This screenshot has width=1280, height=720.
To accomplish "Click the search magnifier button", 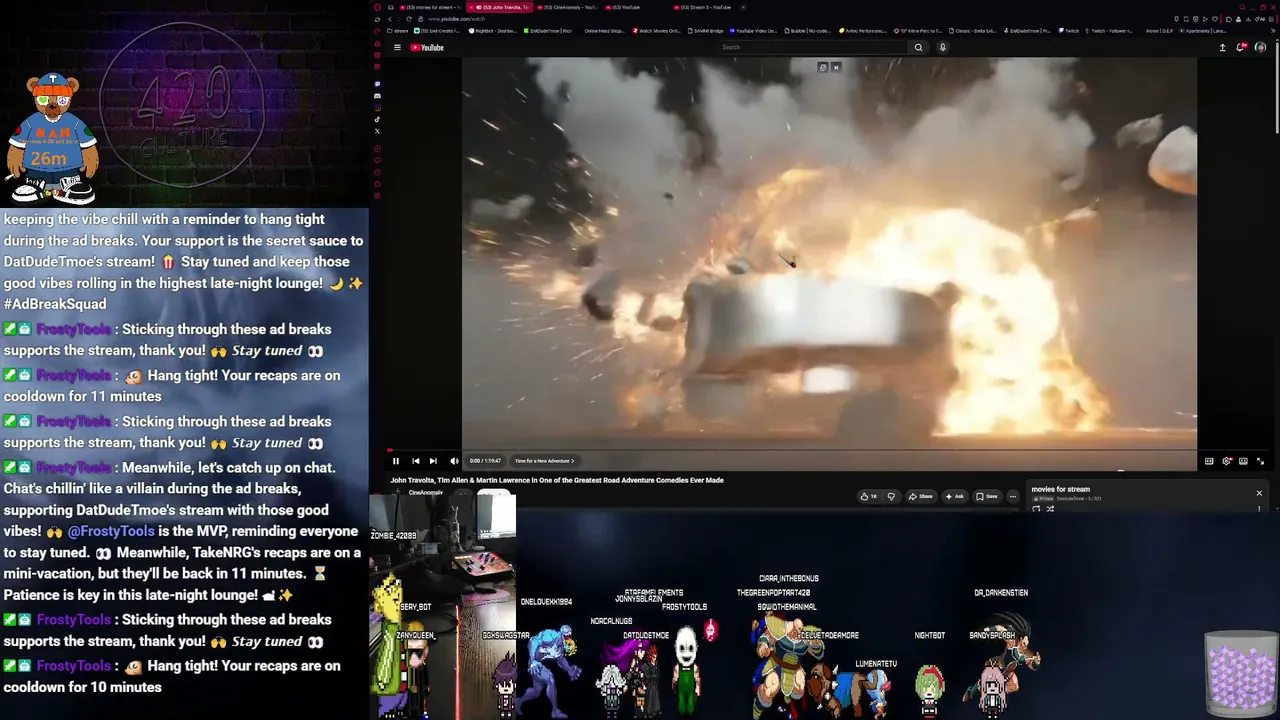I will click(918, 47).
